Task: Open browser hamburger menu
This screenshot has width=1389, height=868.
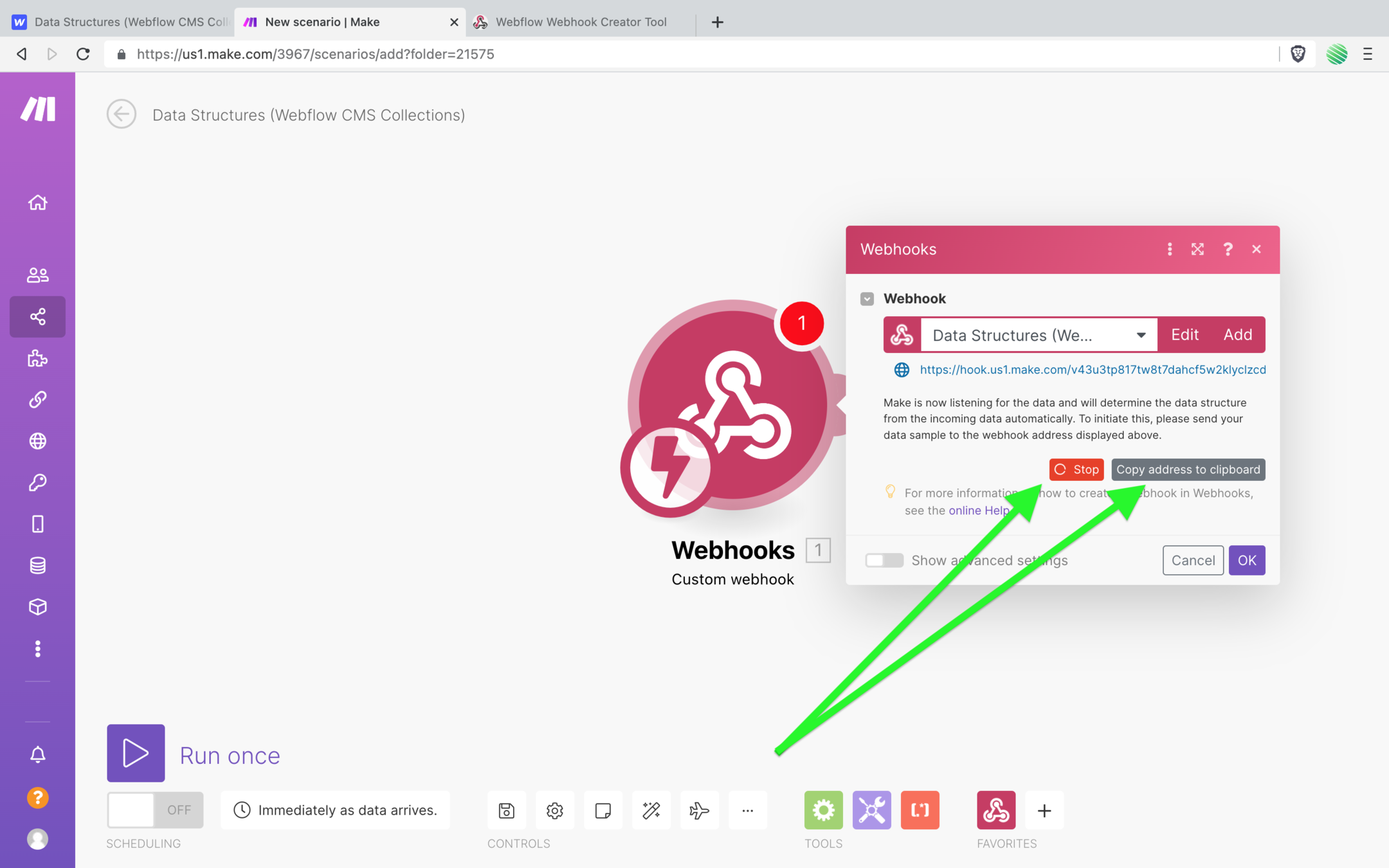Action: tap(1368, 54)
